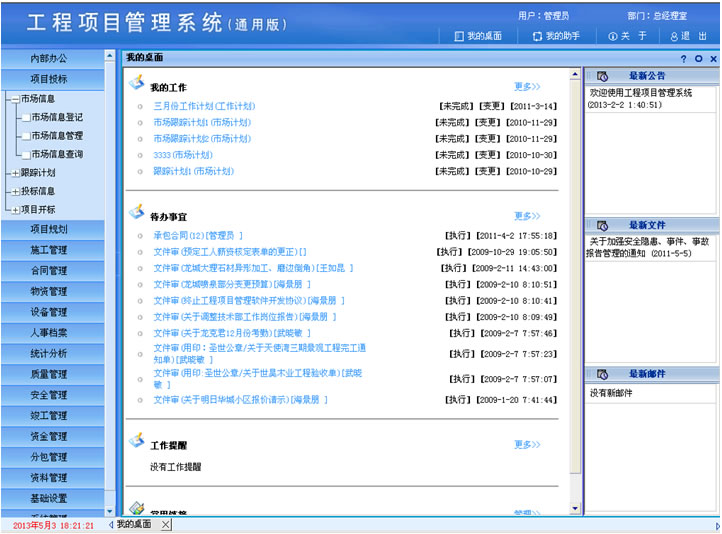722x534 pixels.
Task: Open the 内部办公 sidebar menu
Action: (49, 58)
